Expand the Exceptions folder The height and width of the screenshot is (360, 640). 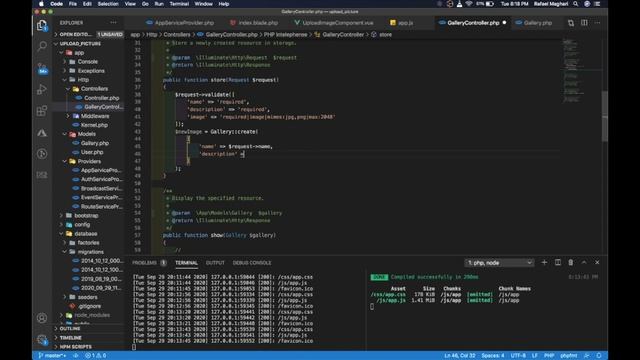(x=91, y=71)
